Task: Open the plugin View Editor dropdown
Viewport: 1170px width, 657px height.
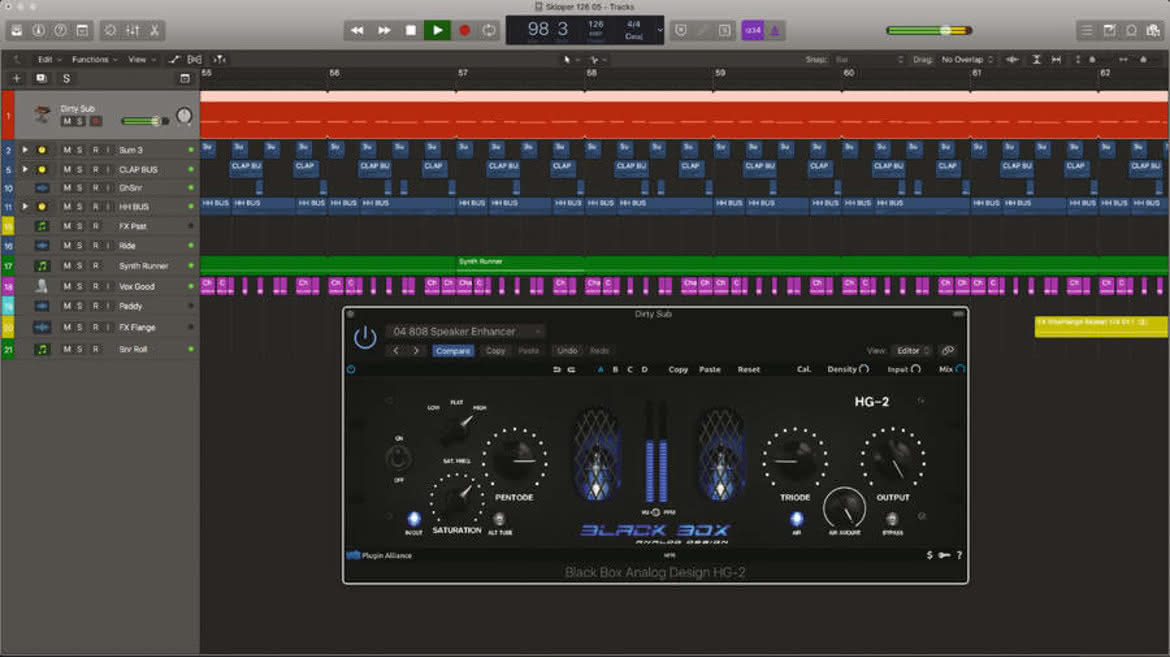Action: coord(913,351)
